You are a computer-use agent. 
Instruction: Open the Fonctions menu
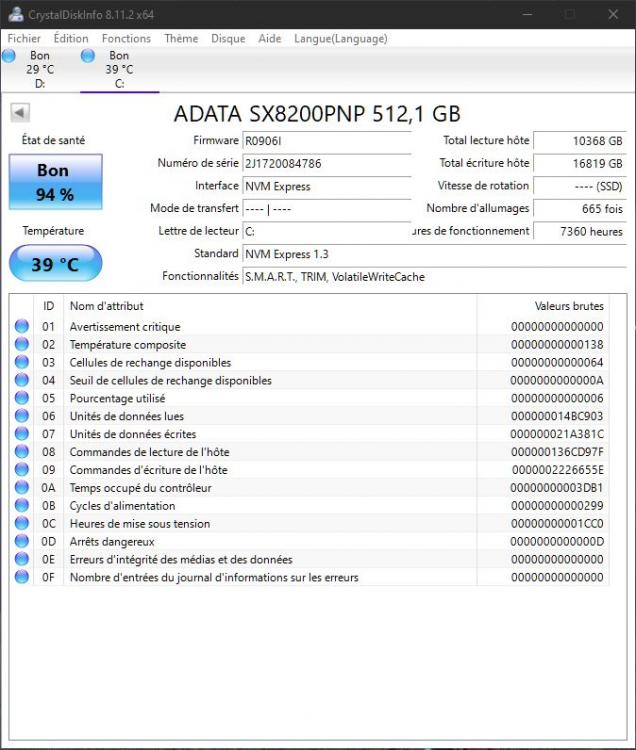(126, 38)
